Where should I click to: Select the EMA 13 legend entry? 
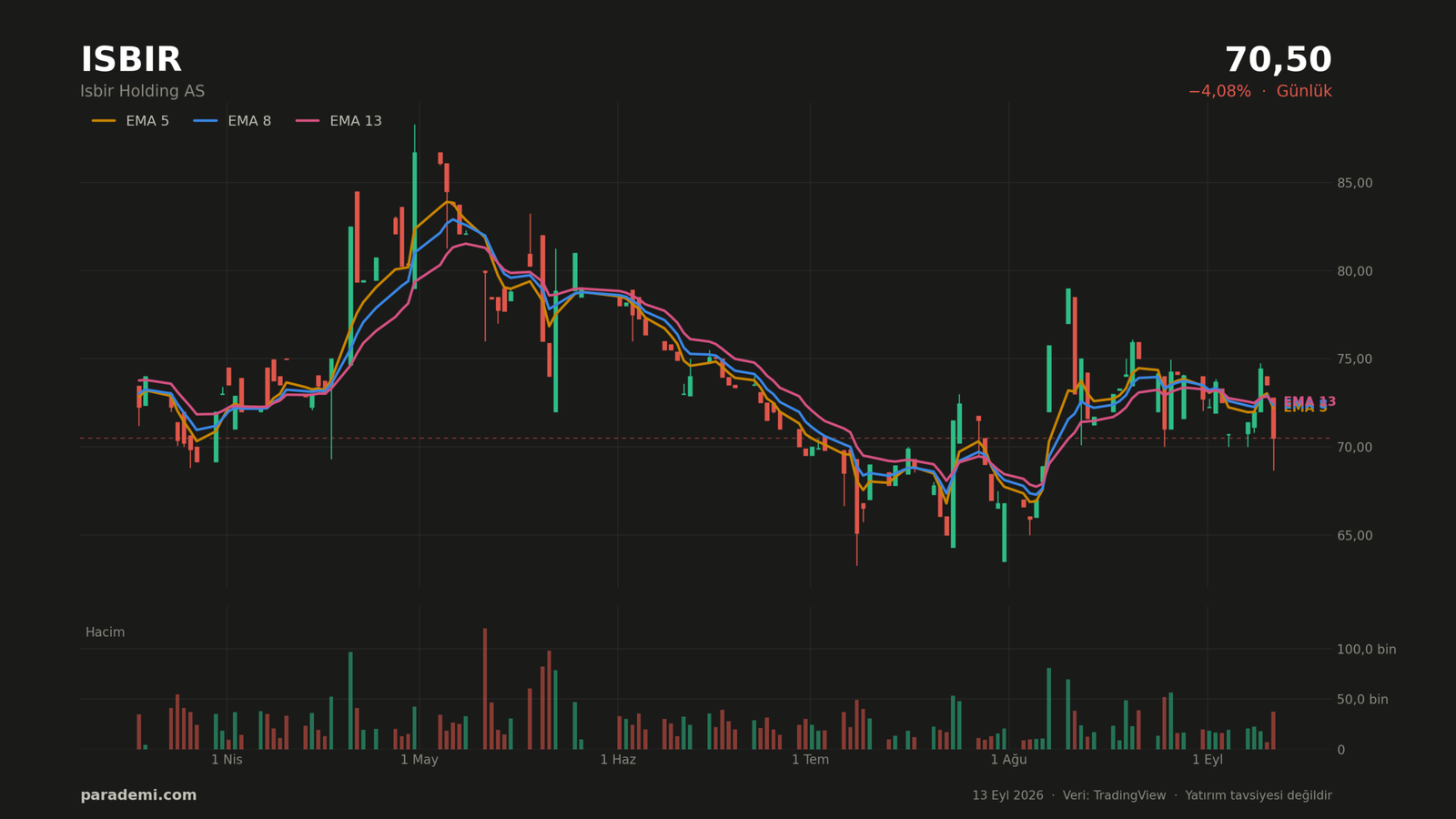pyautogui.click(x=339, y=121)
